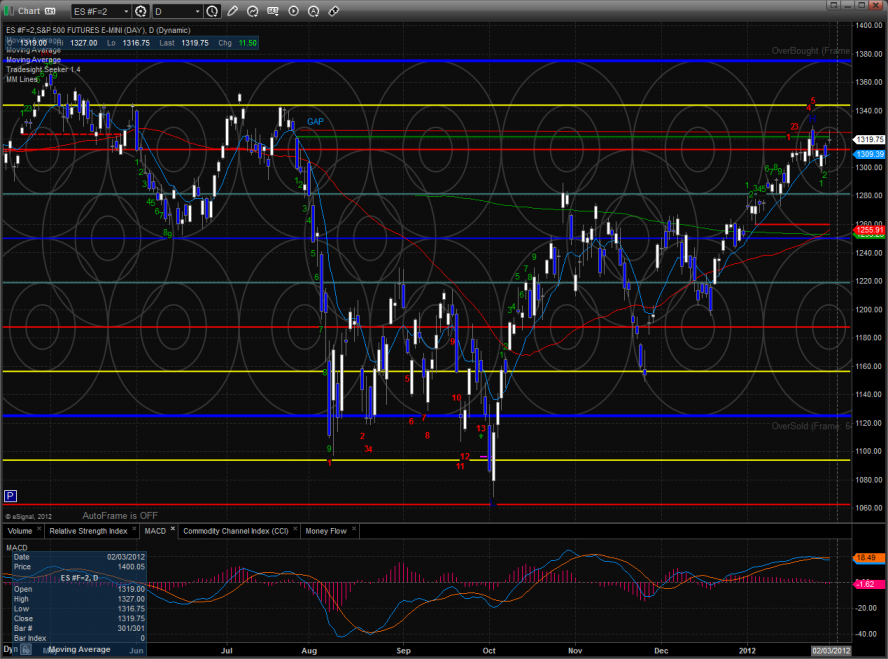Click the diagonal arrows ruler icon in toolbar
Screen dimensions: 888x659
[x=334, y=11]
